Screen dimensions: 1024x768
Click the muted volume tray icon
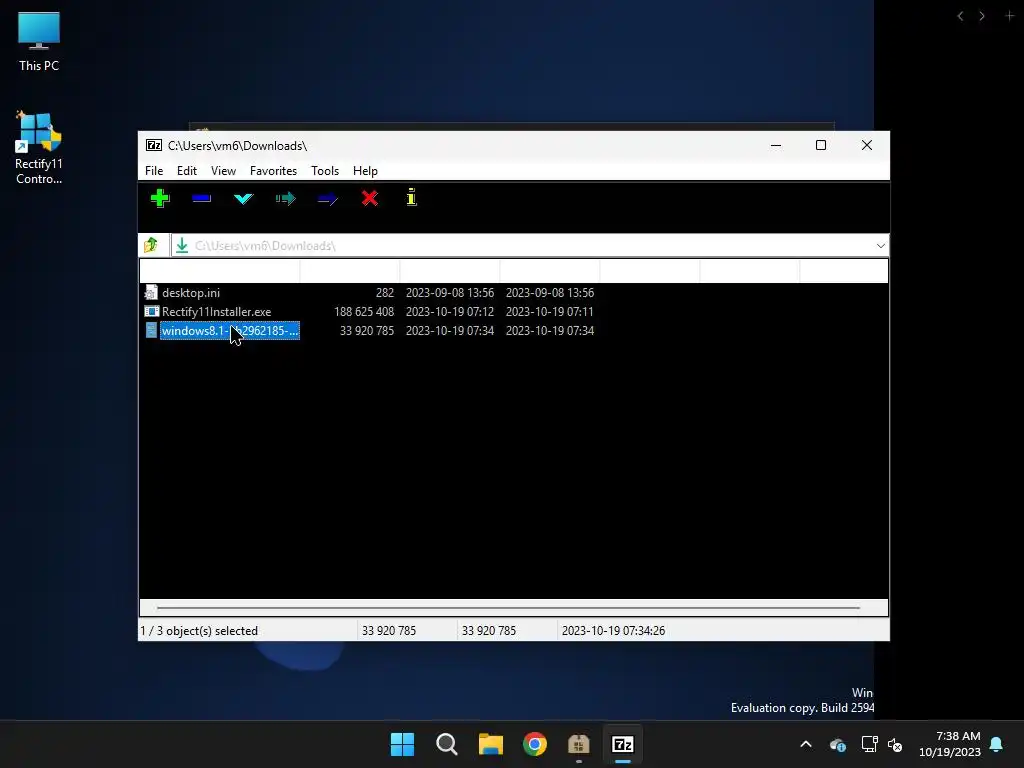tap(895, 744)
